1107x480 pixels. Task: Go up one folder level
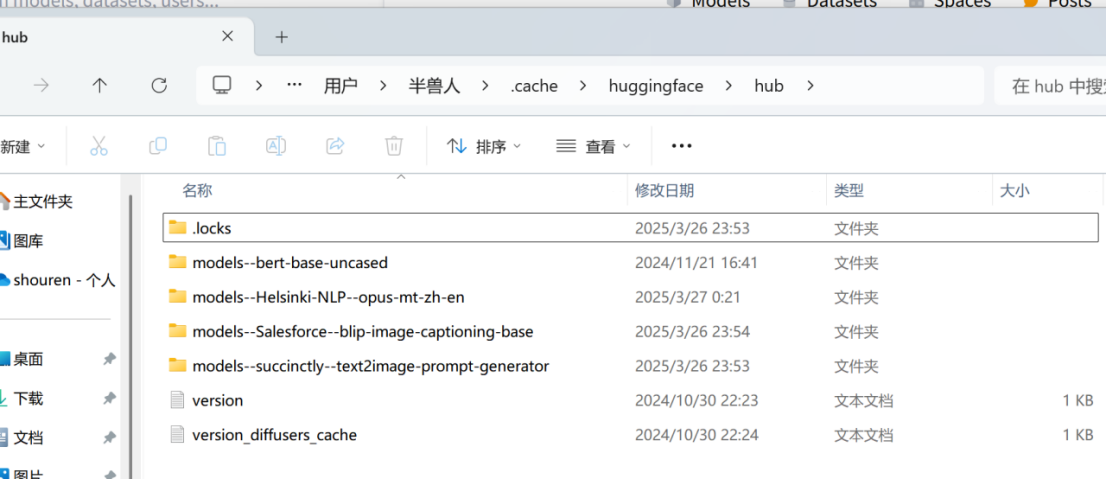pyautogui.click(x=99, y=86)
